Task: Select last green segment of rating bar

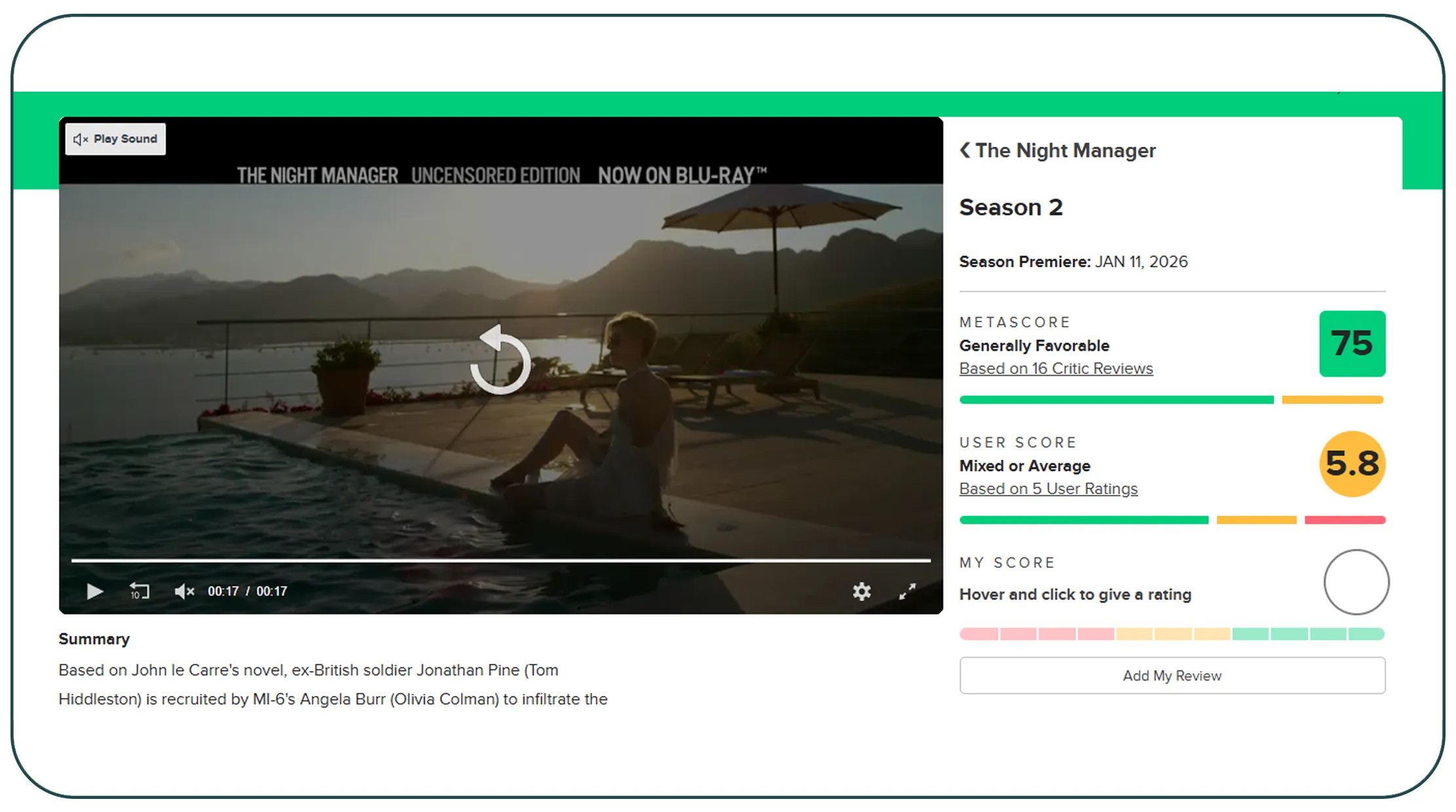Action: (1366, 634)
